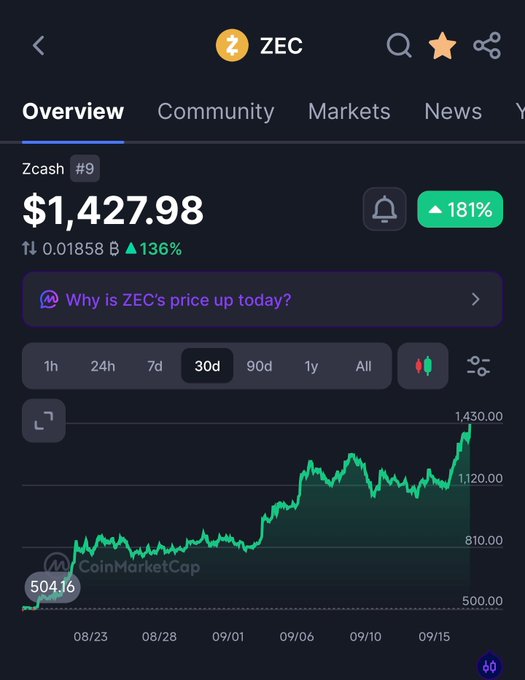Tap the 09/06 date label
Viewport: 525px width, 680px height.
pos(297,637)
